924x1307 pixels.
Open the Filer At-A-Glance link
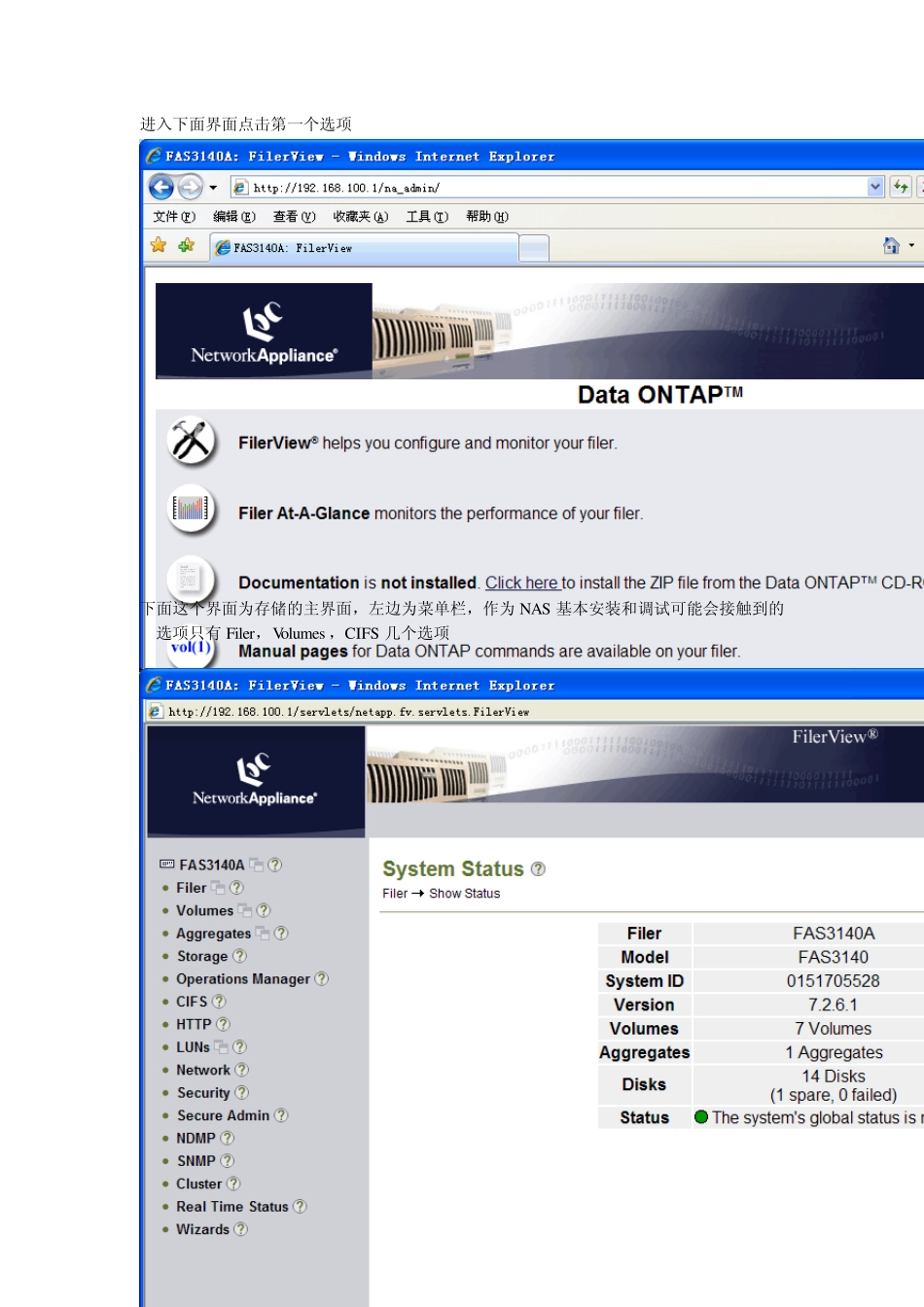[x=303, y=513]
